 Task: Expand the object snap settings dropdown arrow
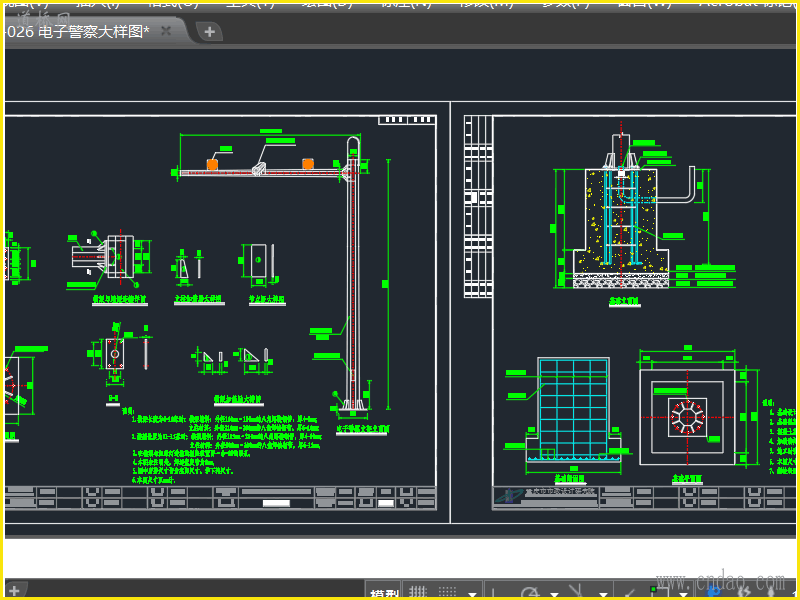682,594
